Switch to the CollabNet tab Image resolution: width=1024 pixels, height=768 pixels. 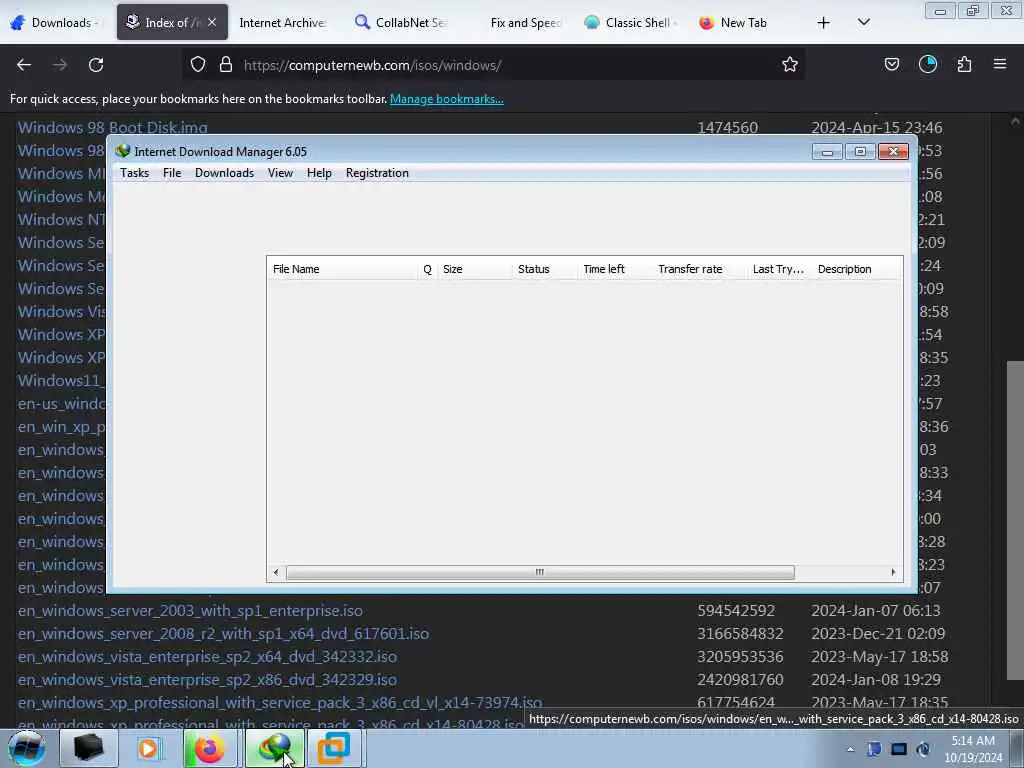[401, 23]
